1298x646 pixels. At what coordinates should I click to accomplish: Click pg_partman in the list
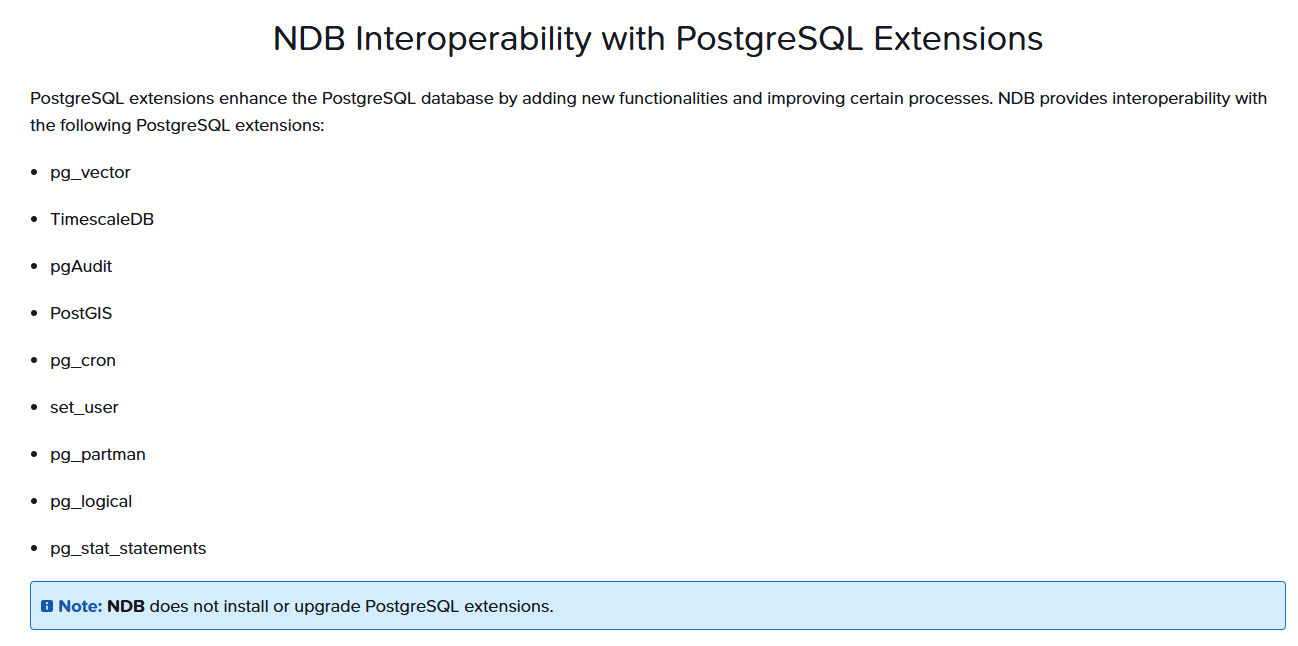point(98,454)
